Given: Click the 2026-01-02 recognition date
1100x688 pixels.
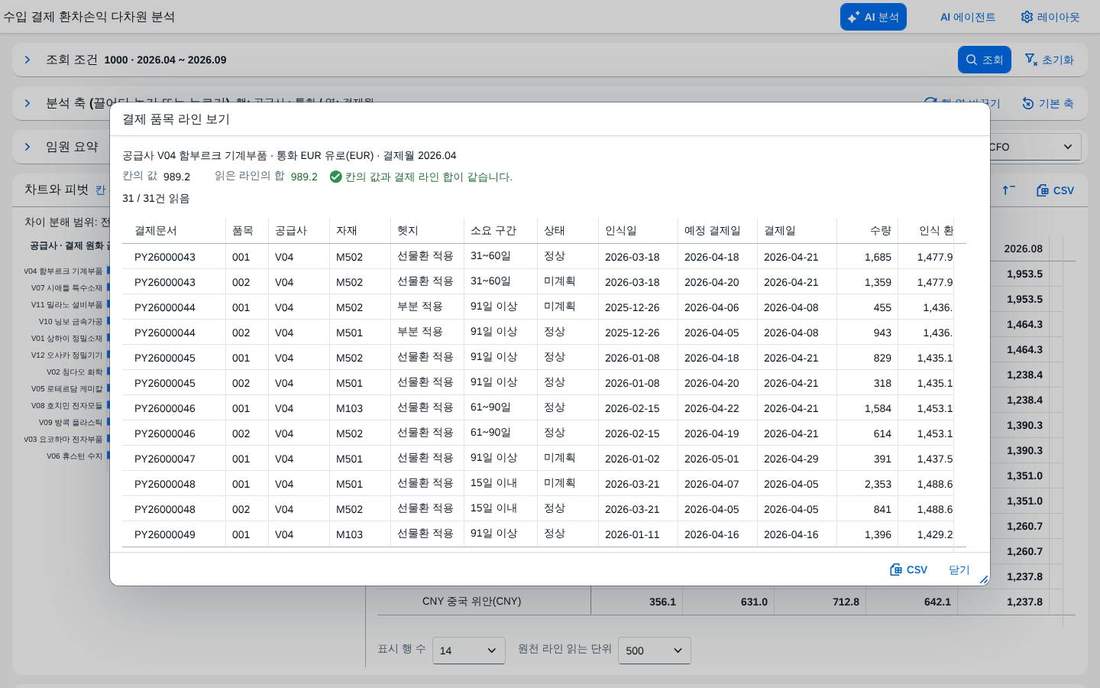Looking at the screenshot, I should pos(632,459).
